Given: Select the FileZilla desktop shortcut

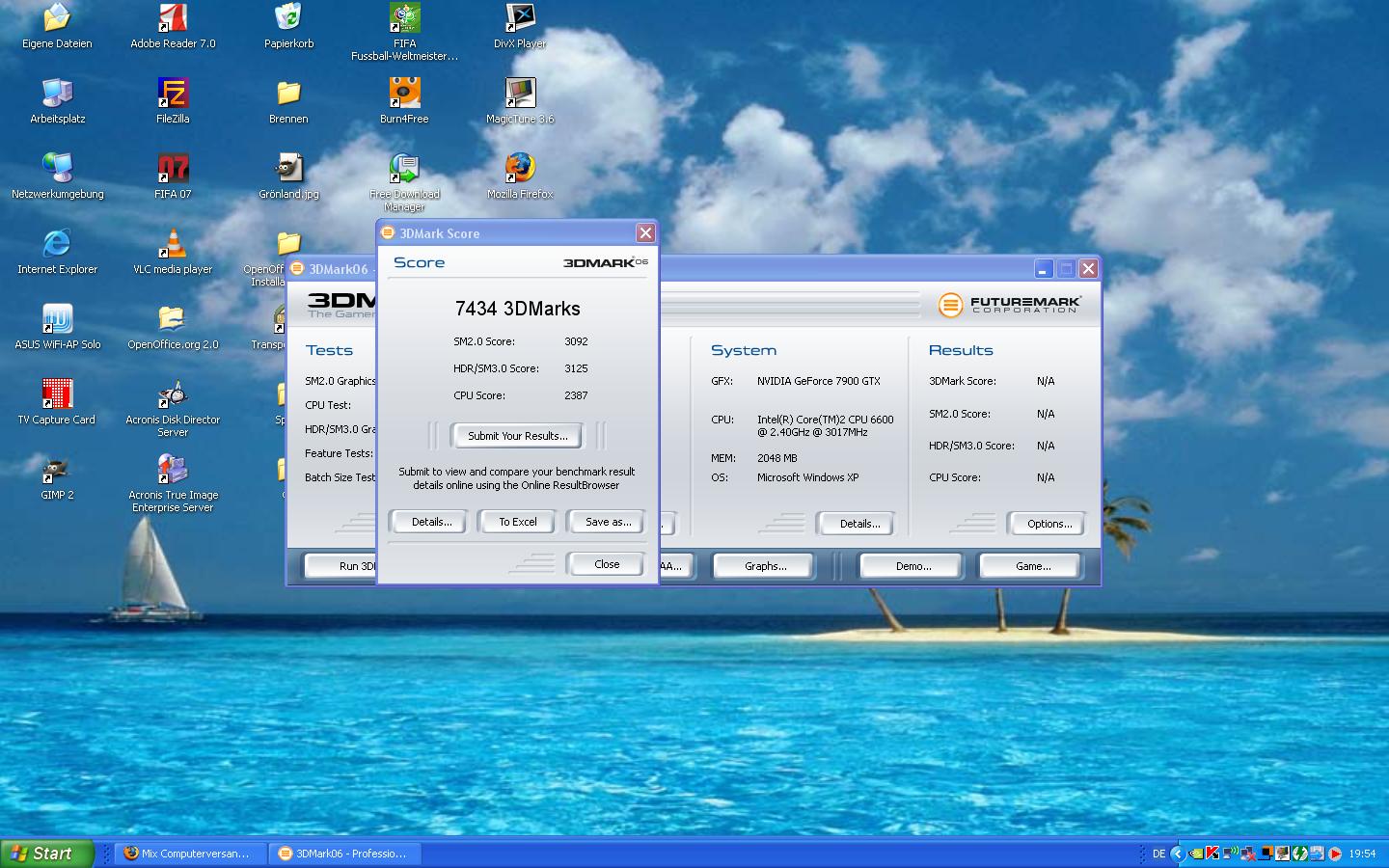Looking at the screenshot, I should [x=173, y=102].
